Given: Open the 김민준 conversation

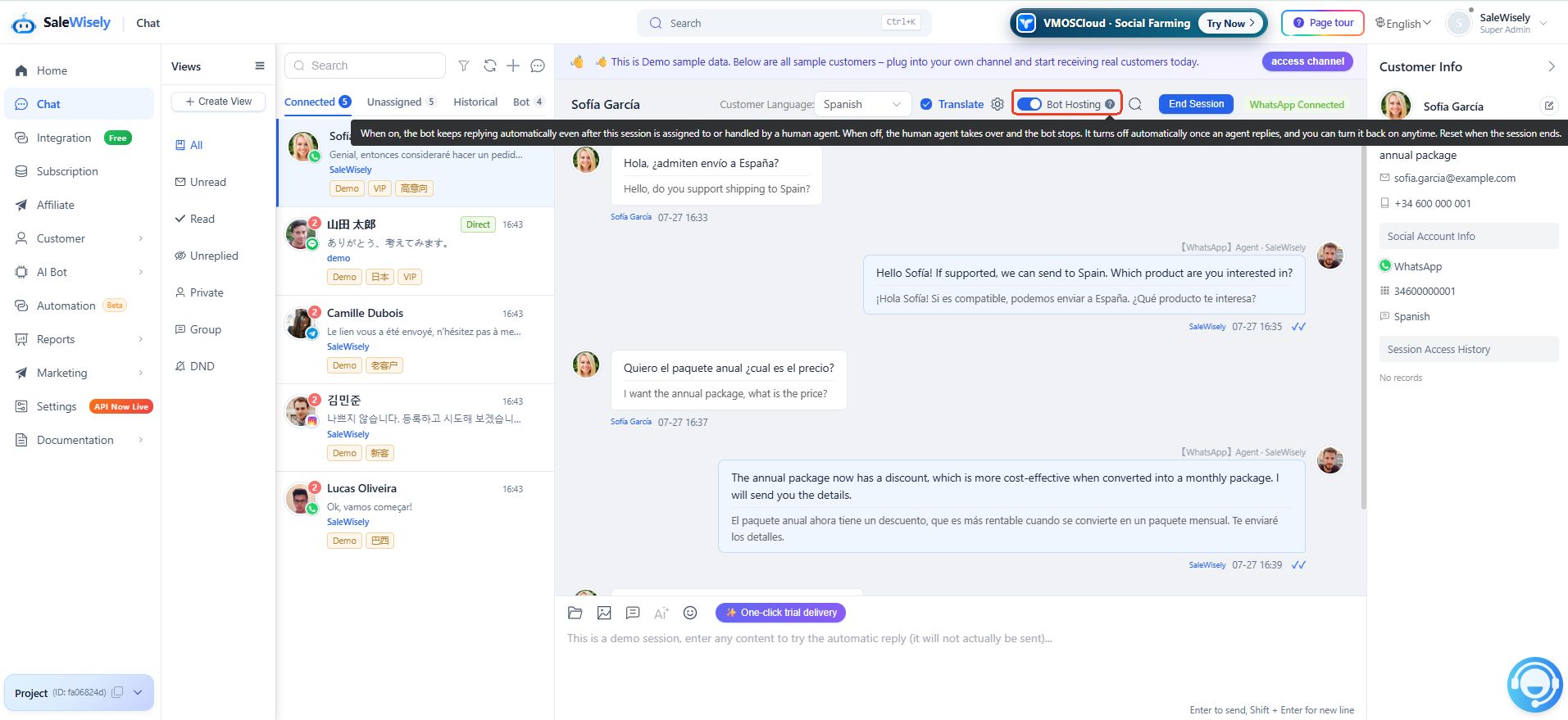Looking at the screenshot, I should click(416, 427).
